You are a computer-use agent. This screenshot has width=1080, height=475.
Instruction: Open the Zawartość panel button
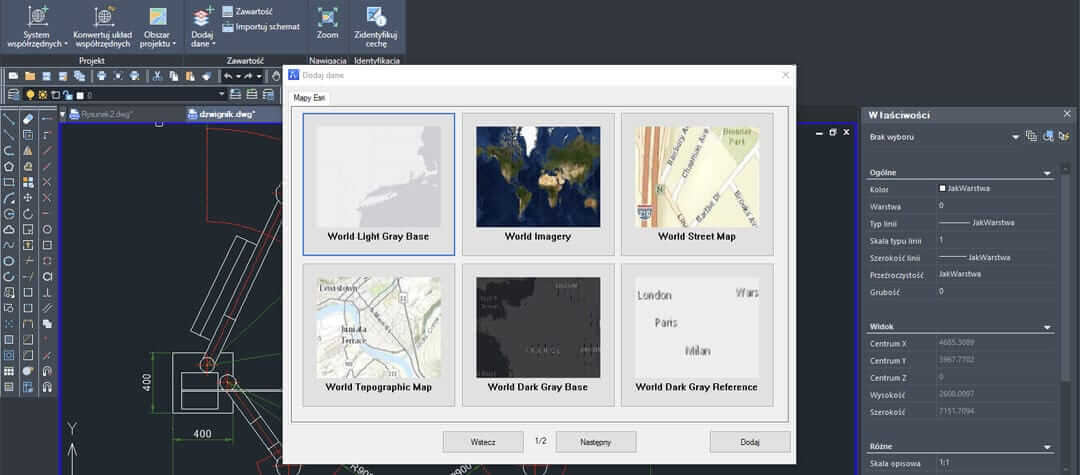(x=247, y=12)
